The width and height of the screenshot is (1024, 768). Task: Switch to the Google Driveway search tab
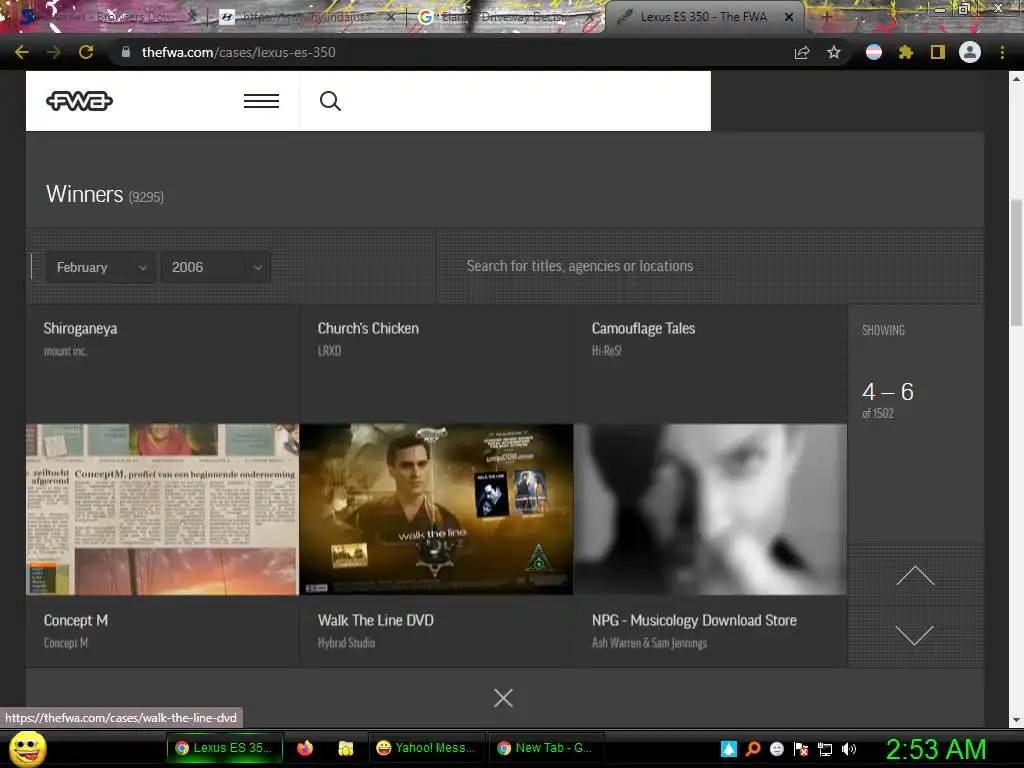(x=506, y=18)
